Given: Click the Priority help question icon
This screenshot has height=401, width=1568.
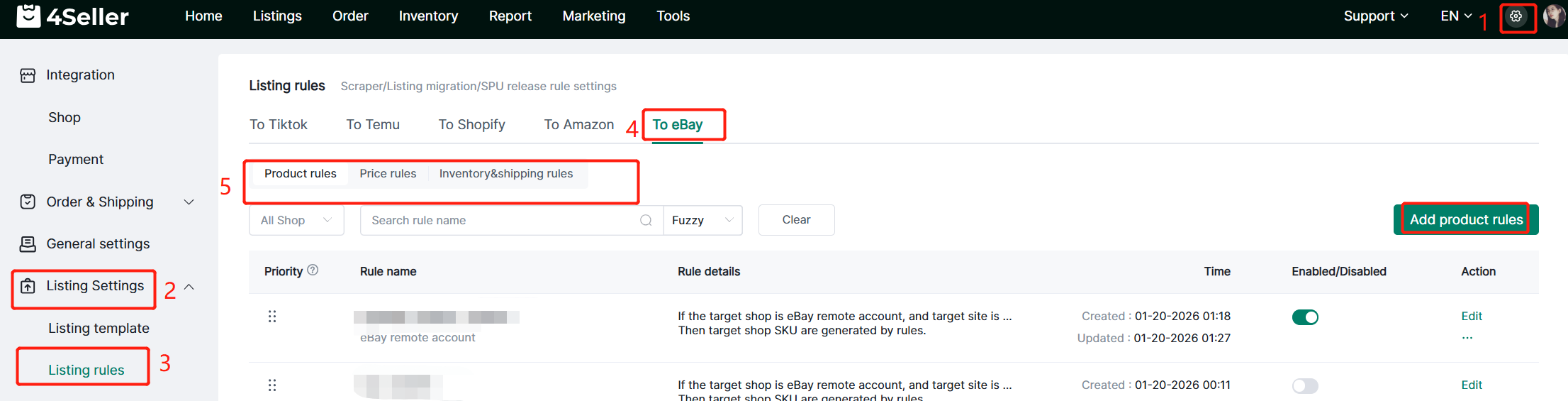Looking at the screenshot, I should [313, 270].
